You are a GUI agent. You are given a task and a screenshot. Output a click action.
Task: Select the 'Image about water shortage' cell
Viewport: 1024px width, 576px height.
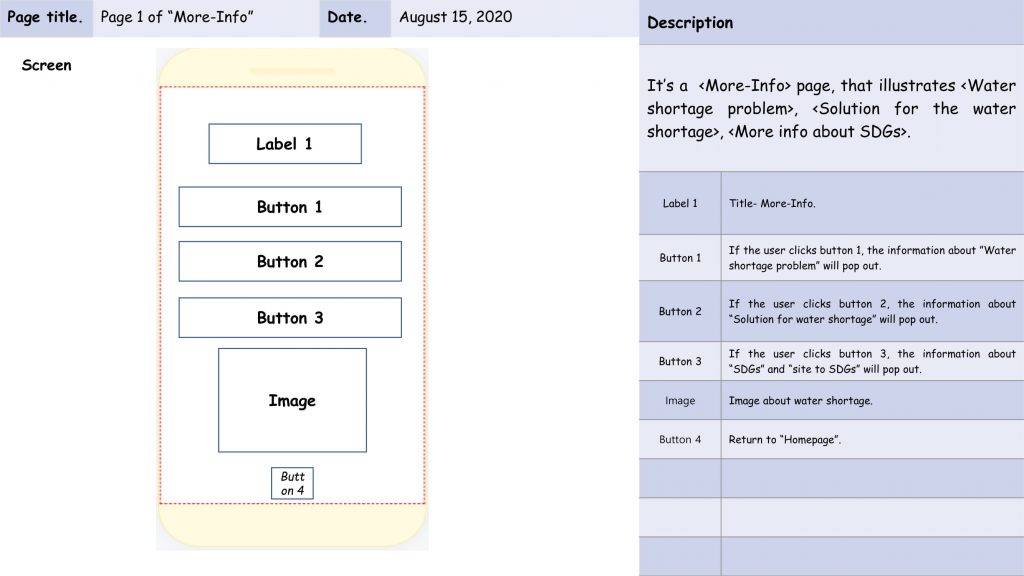pyautogui.click(x=872, y=400)
